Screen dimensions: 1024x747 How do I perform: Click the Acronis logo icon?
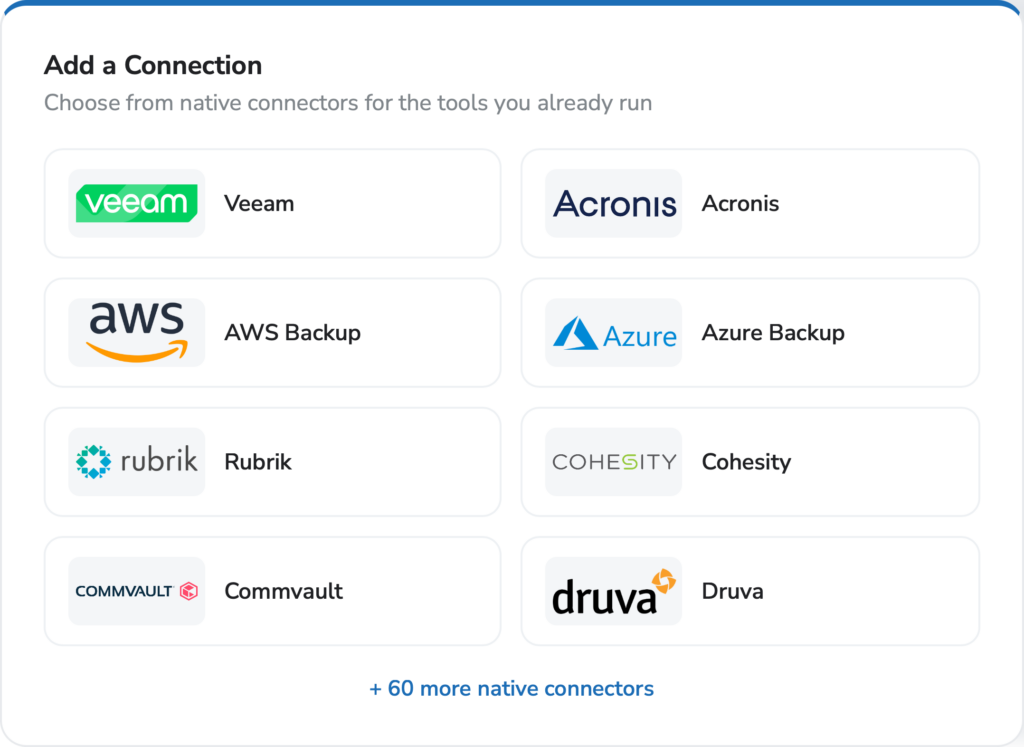pos(614,203)
